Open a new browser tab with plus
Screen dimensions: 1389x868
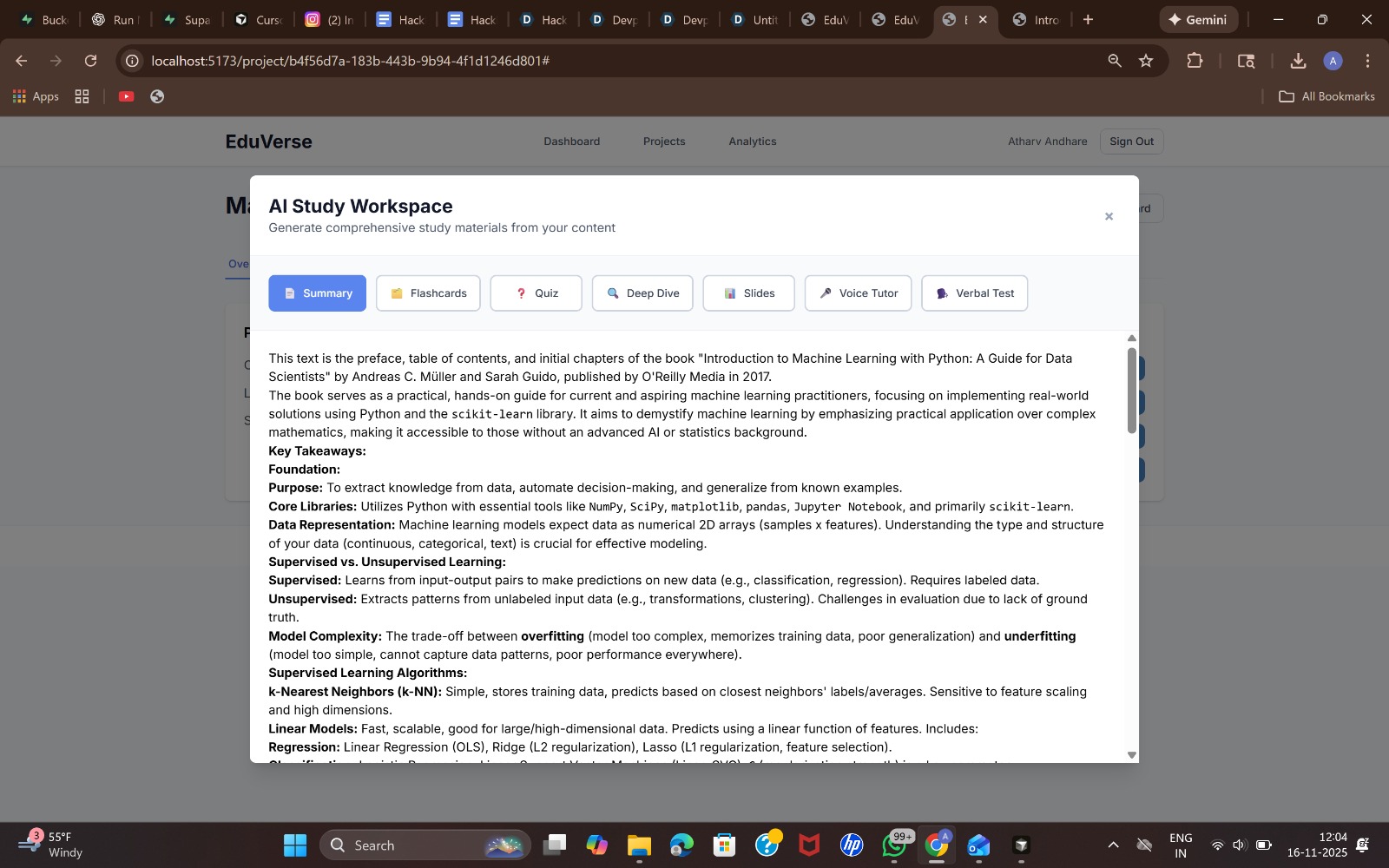[1088, 19]
